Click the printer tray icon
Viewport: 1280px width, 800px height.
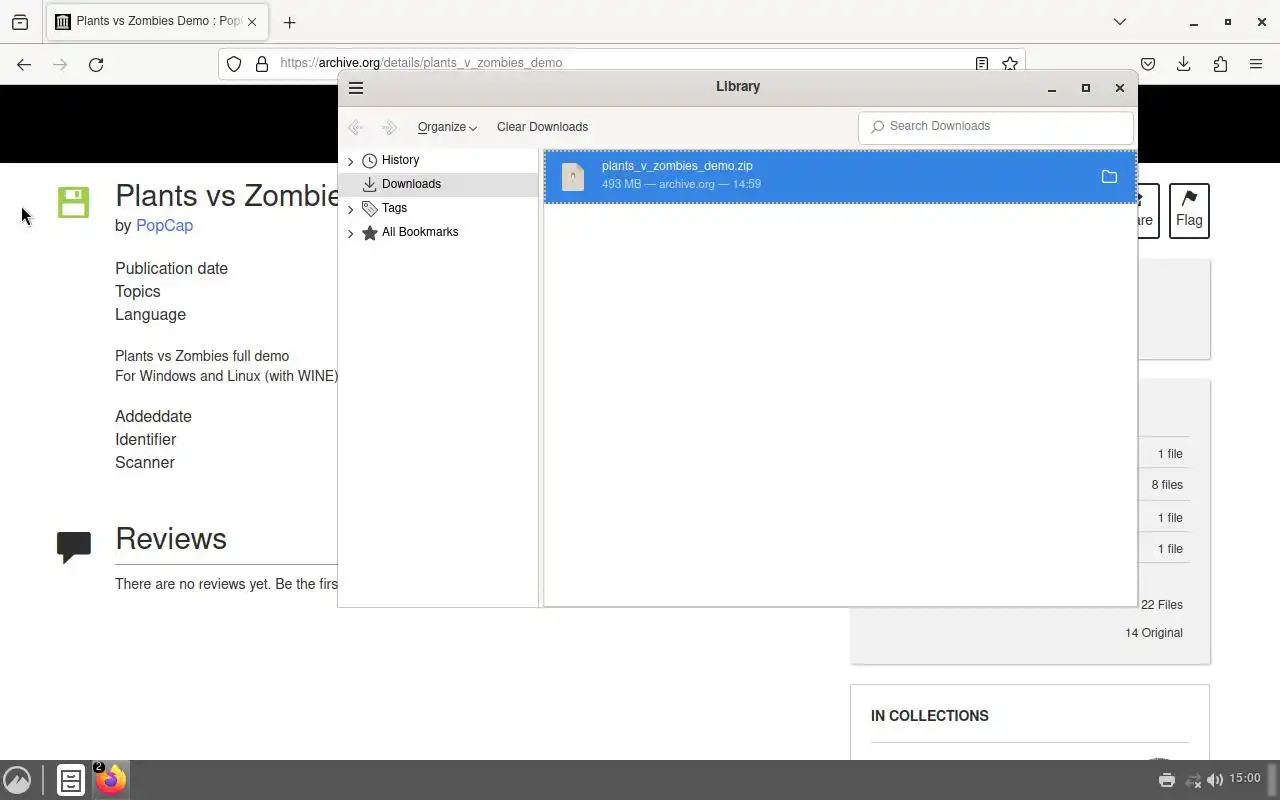tap(1166, 780)
